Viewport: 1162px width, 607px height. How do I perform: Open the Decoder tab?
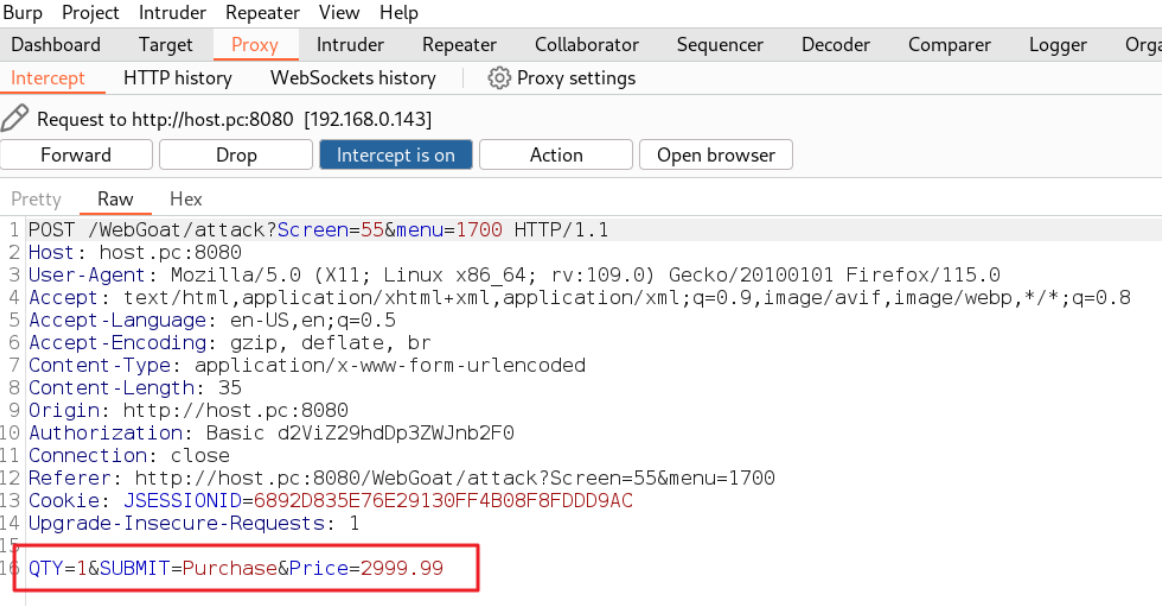click(x=835, y=44)
